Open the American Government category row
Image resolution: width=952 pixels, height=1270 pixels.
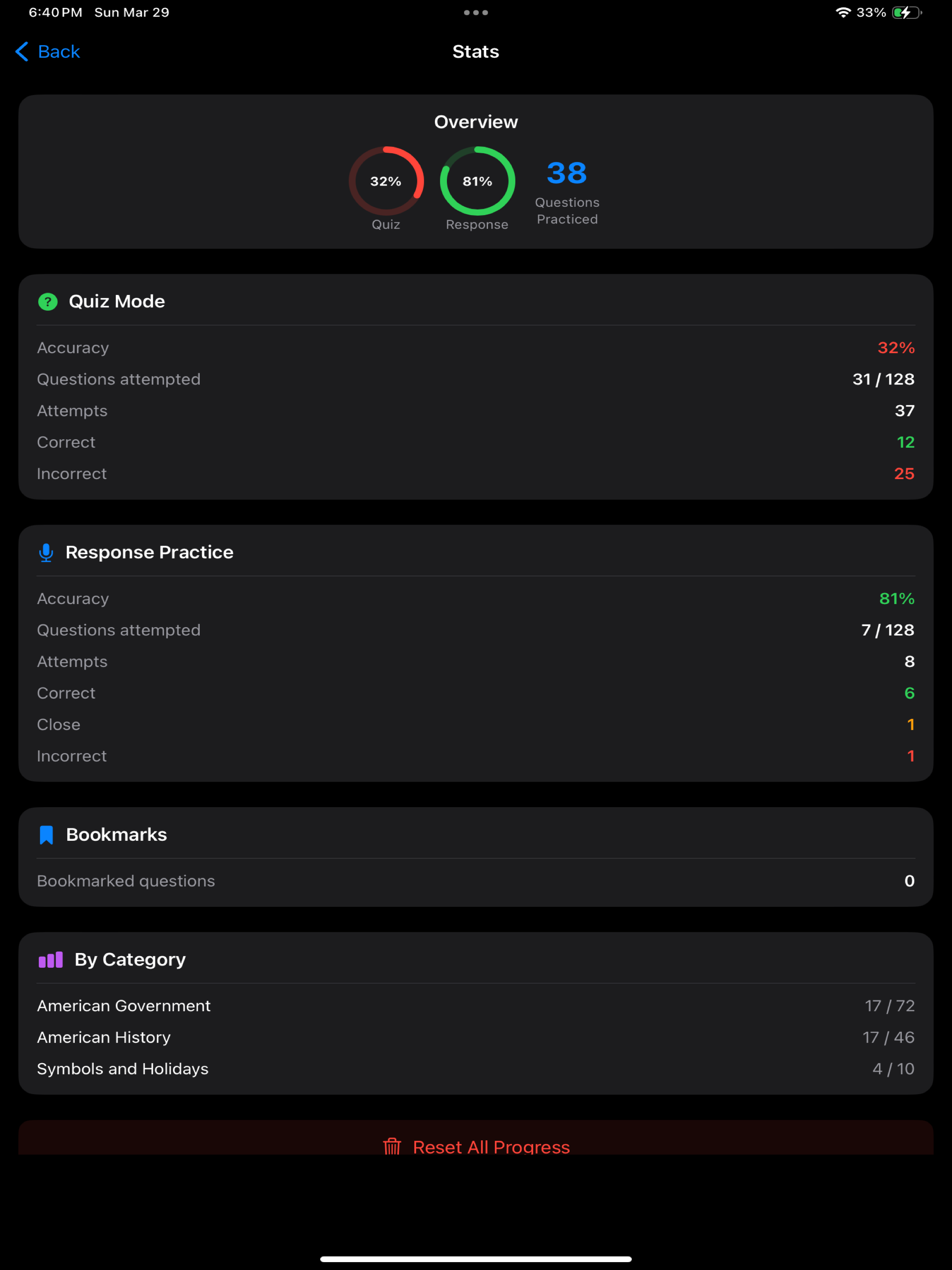click(x=476, y=1006)
